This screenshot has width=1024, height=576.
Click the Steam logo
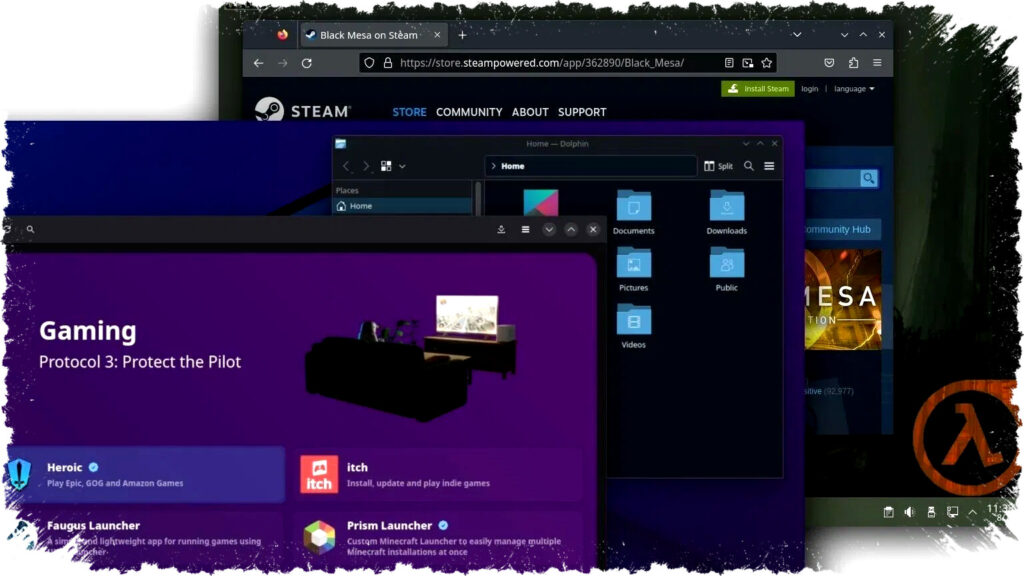[302, 110]
